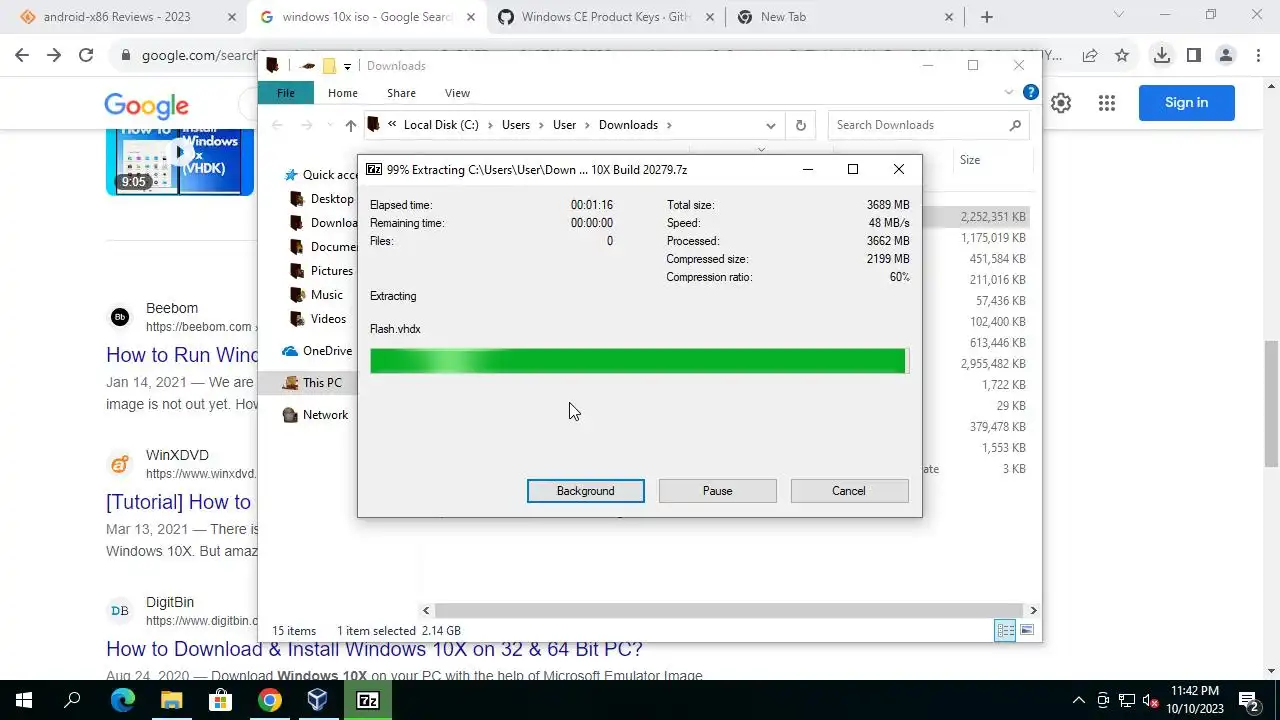Open Quick access in navigation pane
Screen dimensions: 1280x720
[321, 175]
